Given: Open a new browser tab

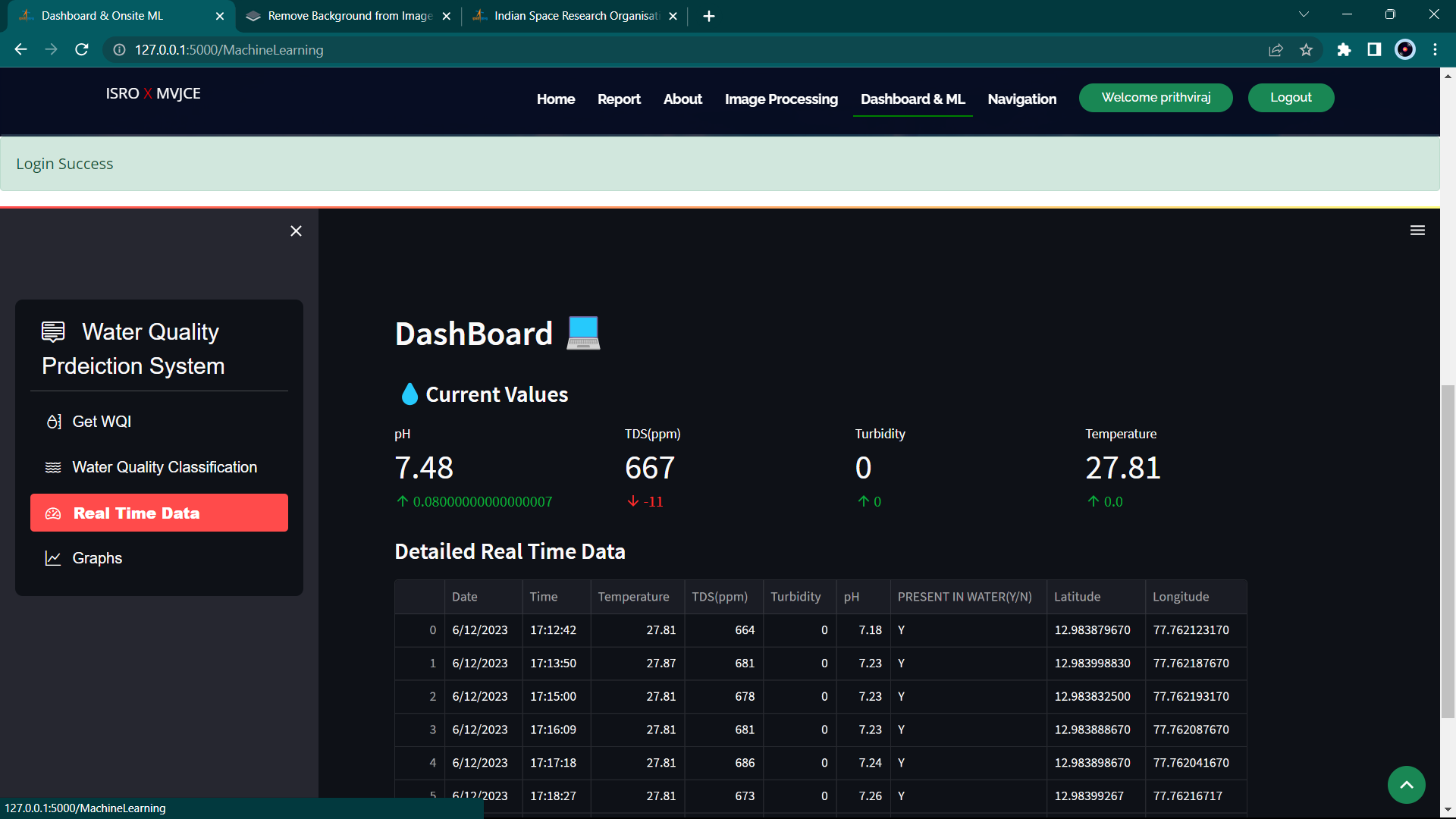Looking at the screenshot, I should (x=709, y=16).
